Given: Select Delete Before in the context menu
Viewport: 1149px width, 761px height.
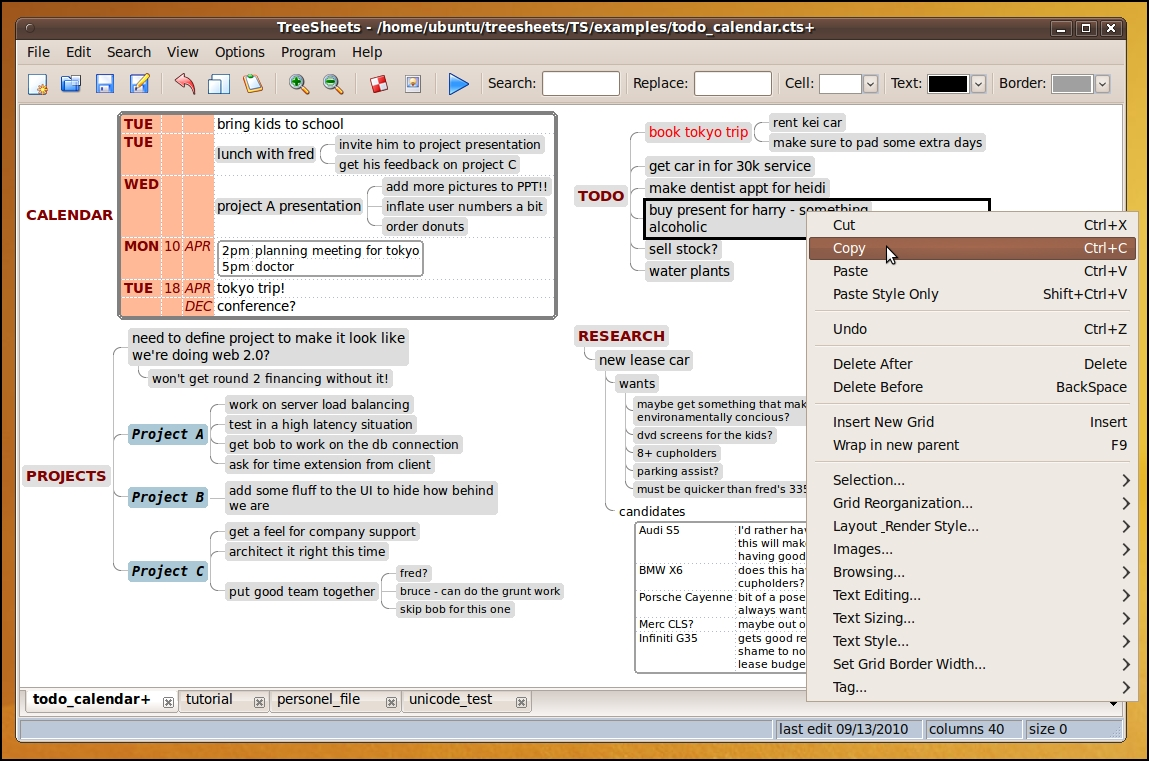Looking at the screenshot, I should [x=973, y=387].
